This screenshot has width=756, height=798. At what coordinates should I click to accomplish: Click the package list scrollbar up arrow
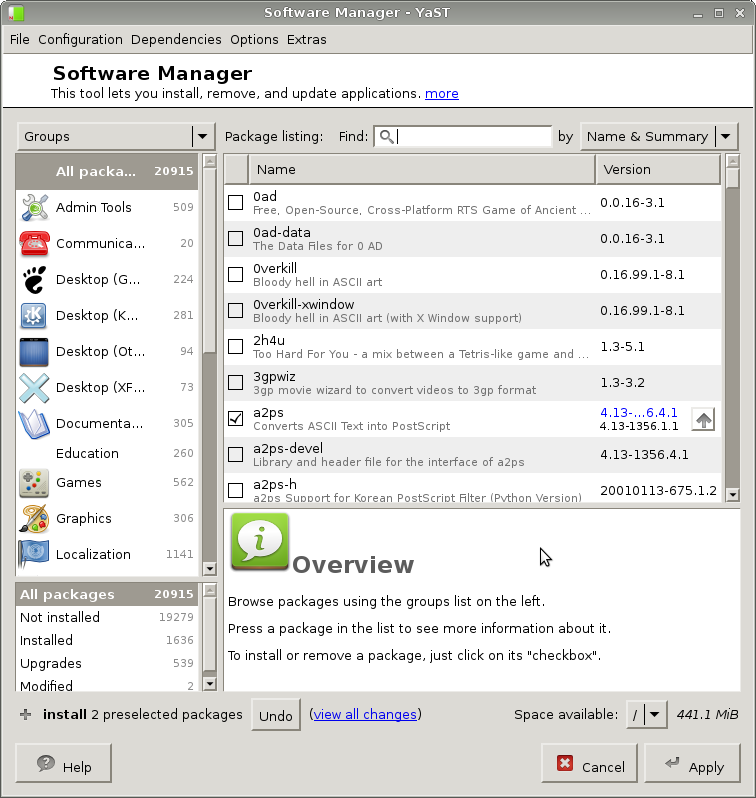click(733, 162)
